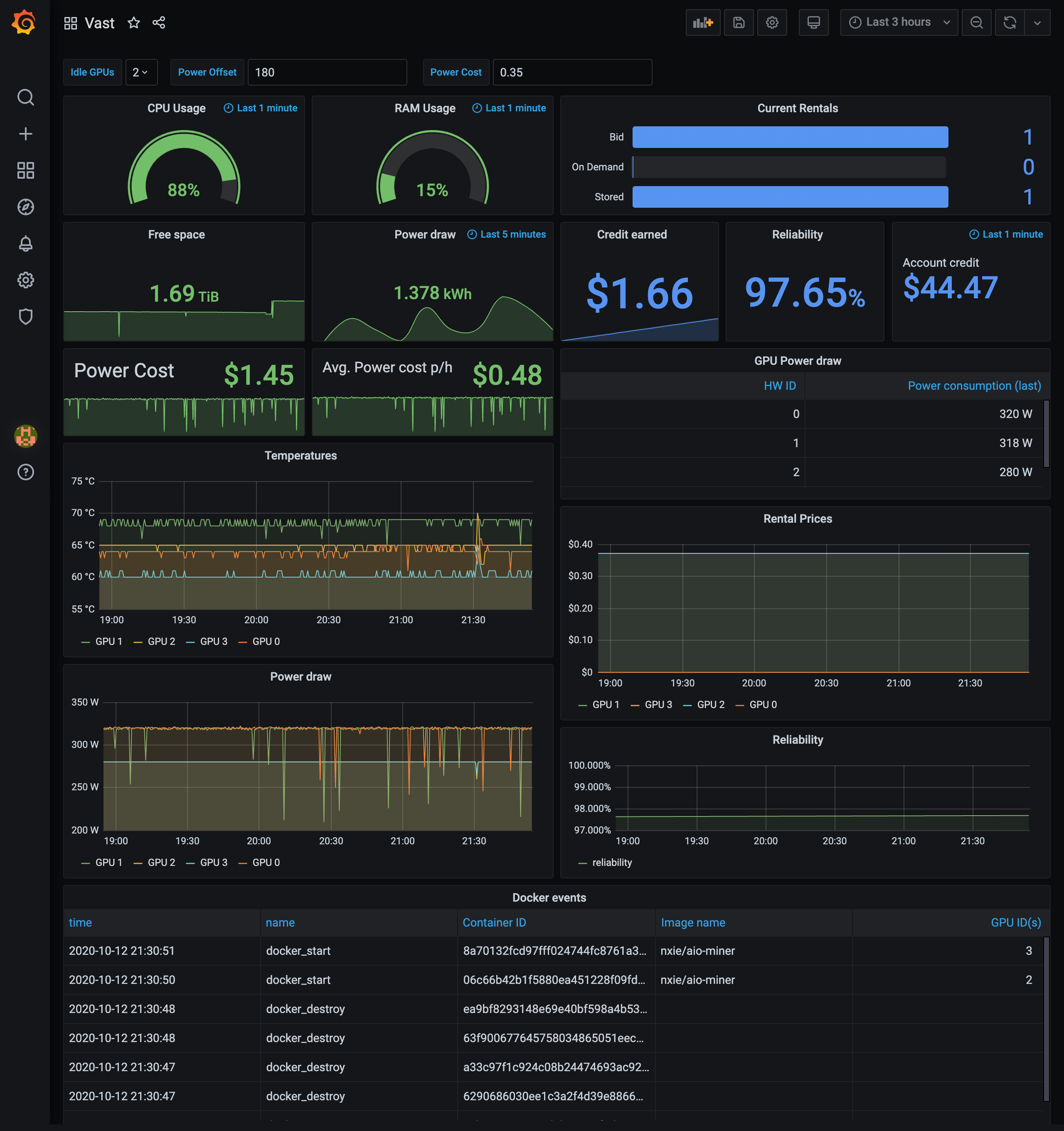Image resolution: width=1064 pixels, height=1131 pixels.
Task: Open the Temperatures panel title menu
Action: (300, 455)
